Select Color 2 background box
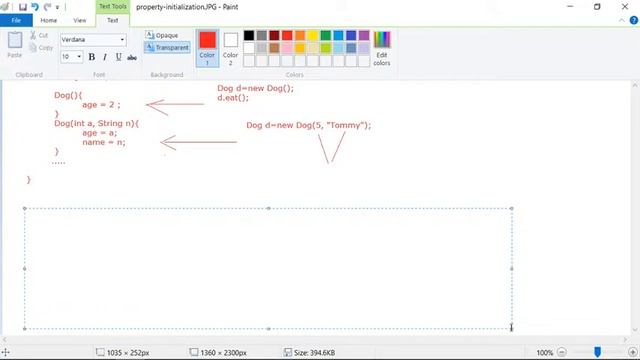Viewport: 640px width, 360px height. tap(230, 48)
